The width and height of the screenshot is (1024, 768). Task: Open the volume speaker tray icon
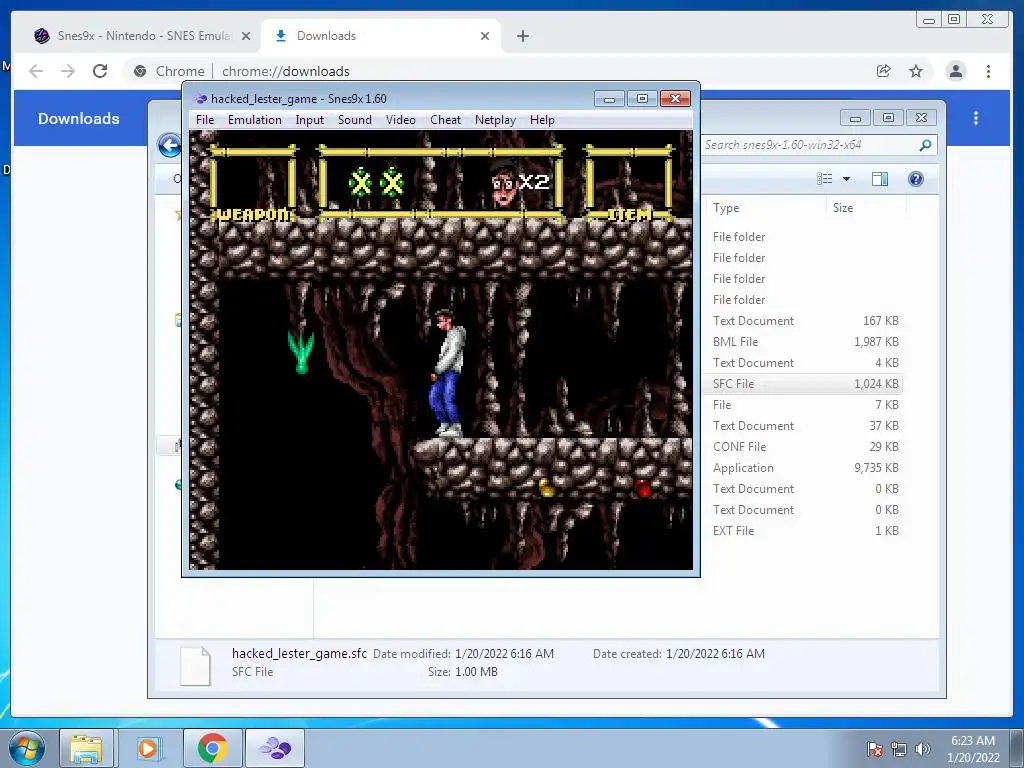click(x=922, y=749)
